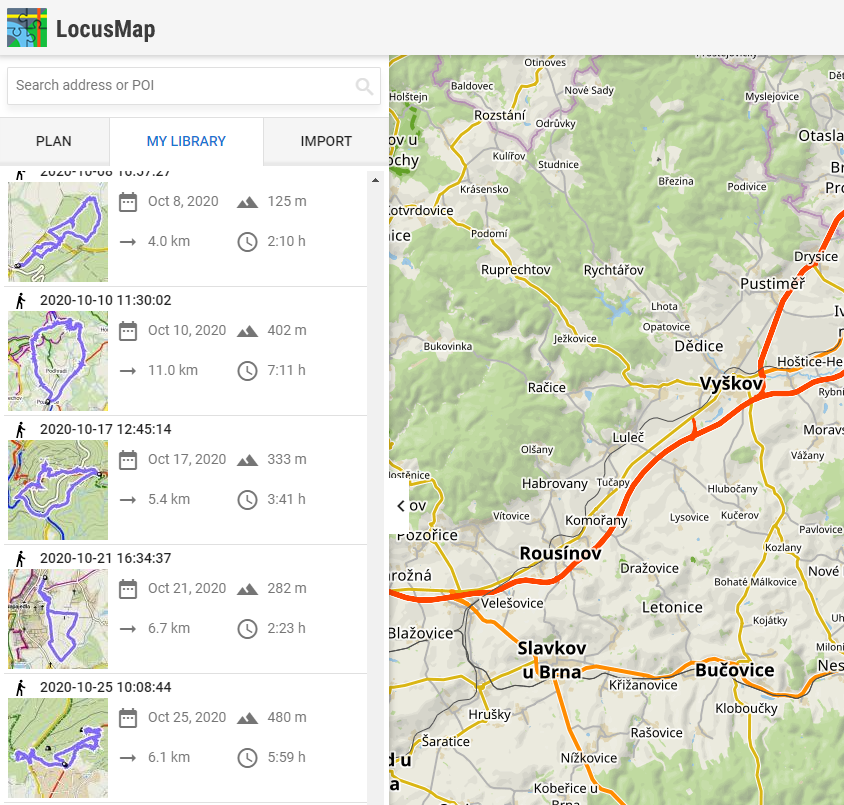Click the distance arrow icon beside 11.0 km

(x=128, y=371)
